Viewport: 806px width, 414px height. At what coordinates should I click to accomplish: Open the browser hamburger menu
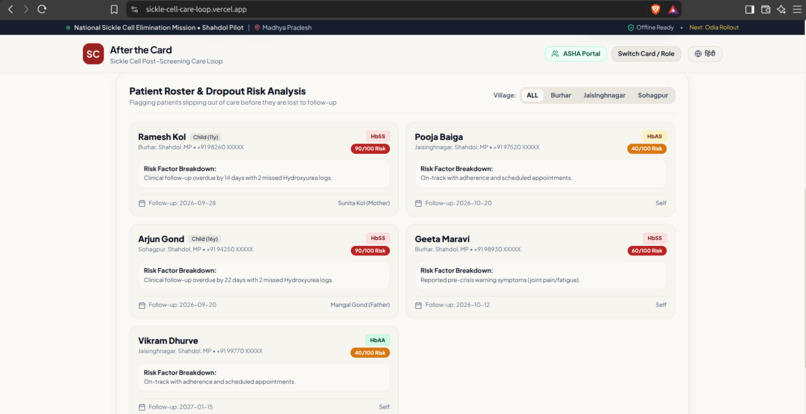click(797, 9)
